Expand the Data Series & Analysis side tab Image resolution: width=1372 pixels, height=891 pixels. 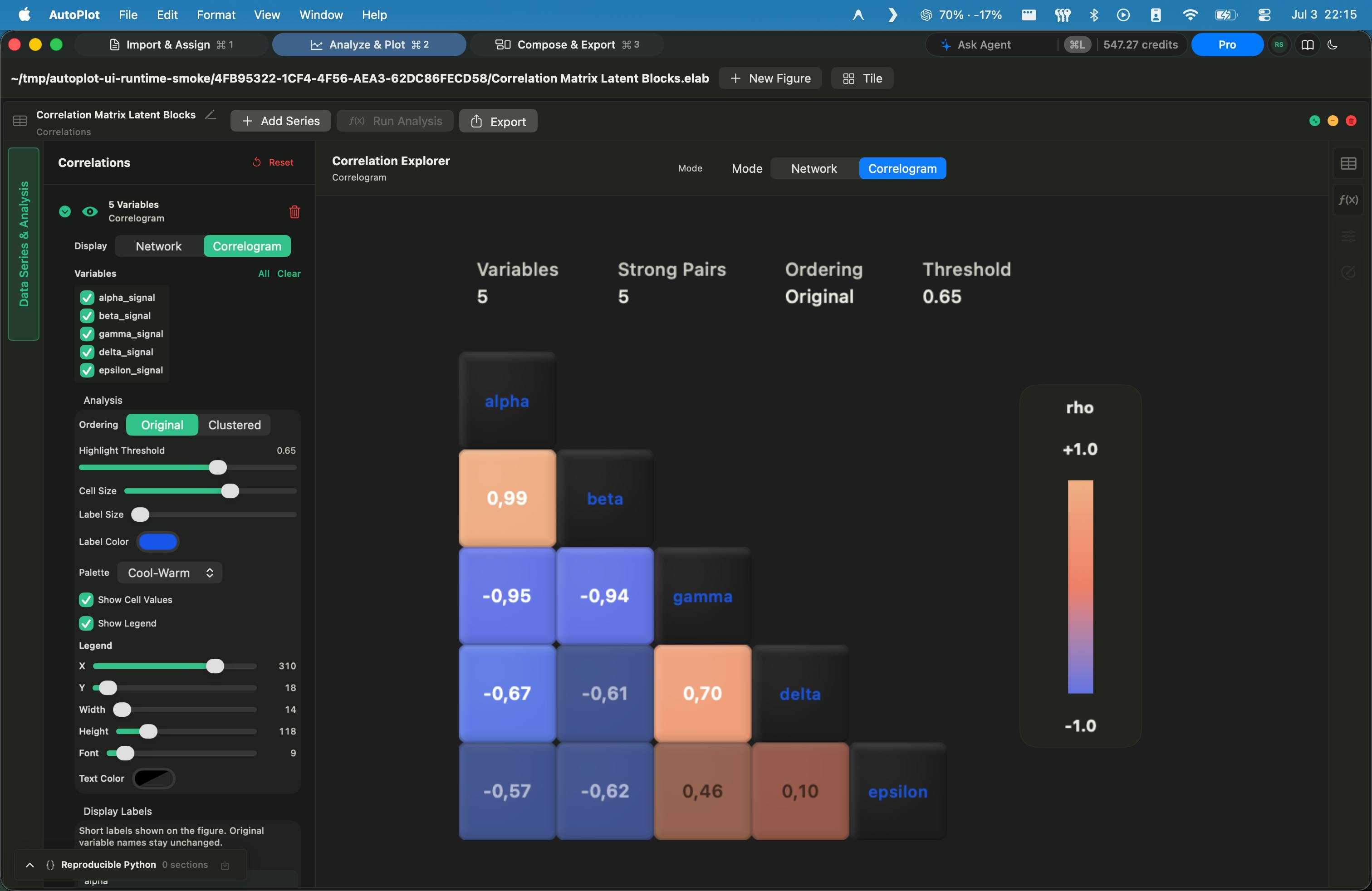pos(24,244)
